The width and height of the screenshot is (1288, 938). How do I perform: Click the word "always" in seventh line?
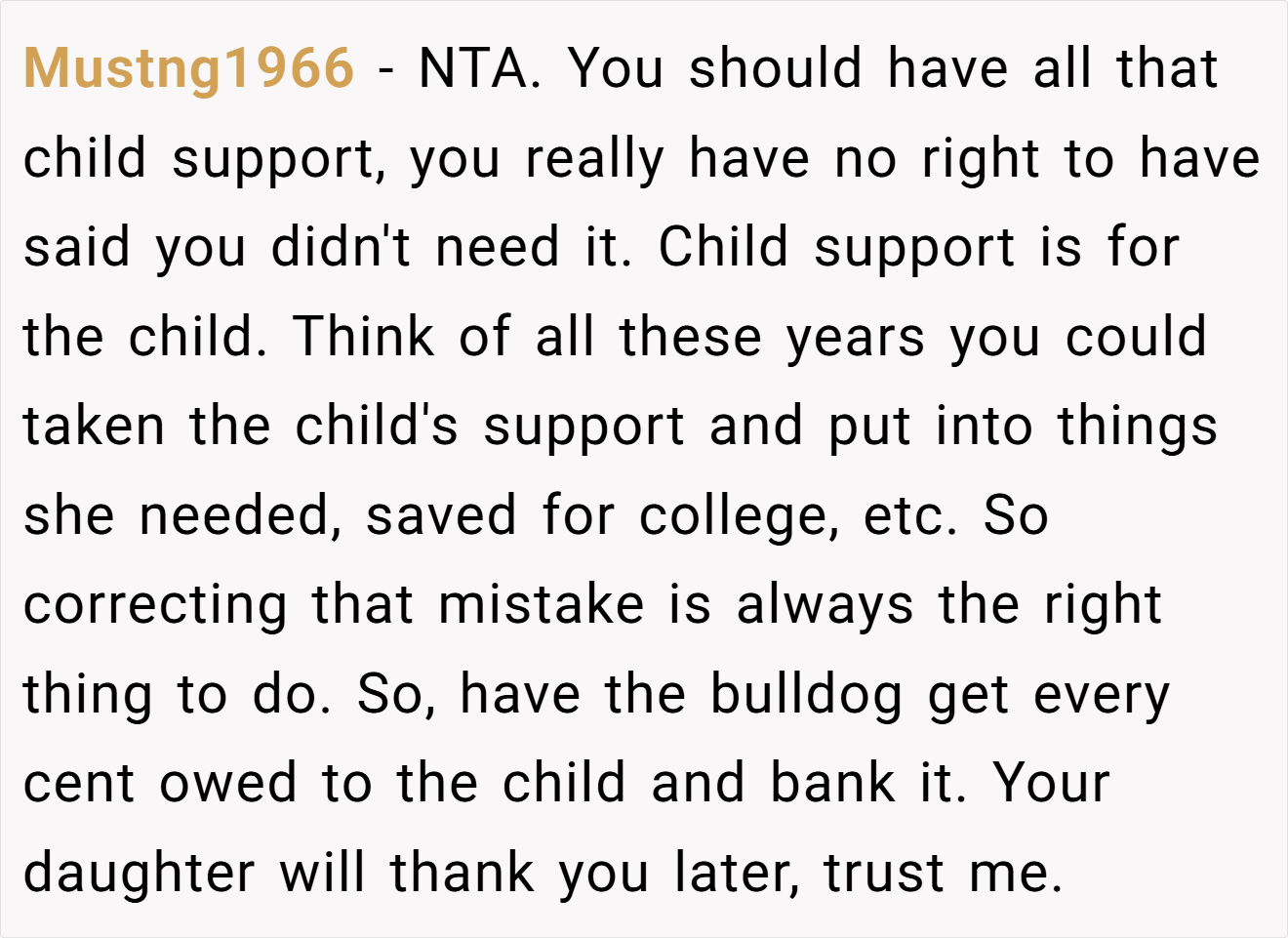coord(825,606)
